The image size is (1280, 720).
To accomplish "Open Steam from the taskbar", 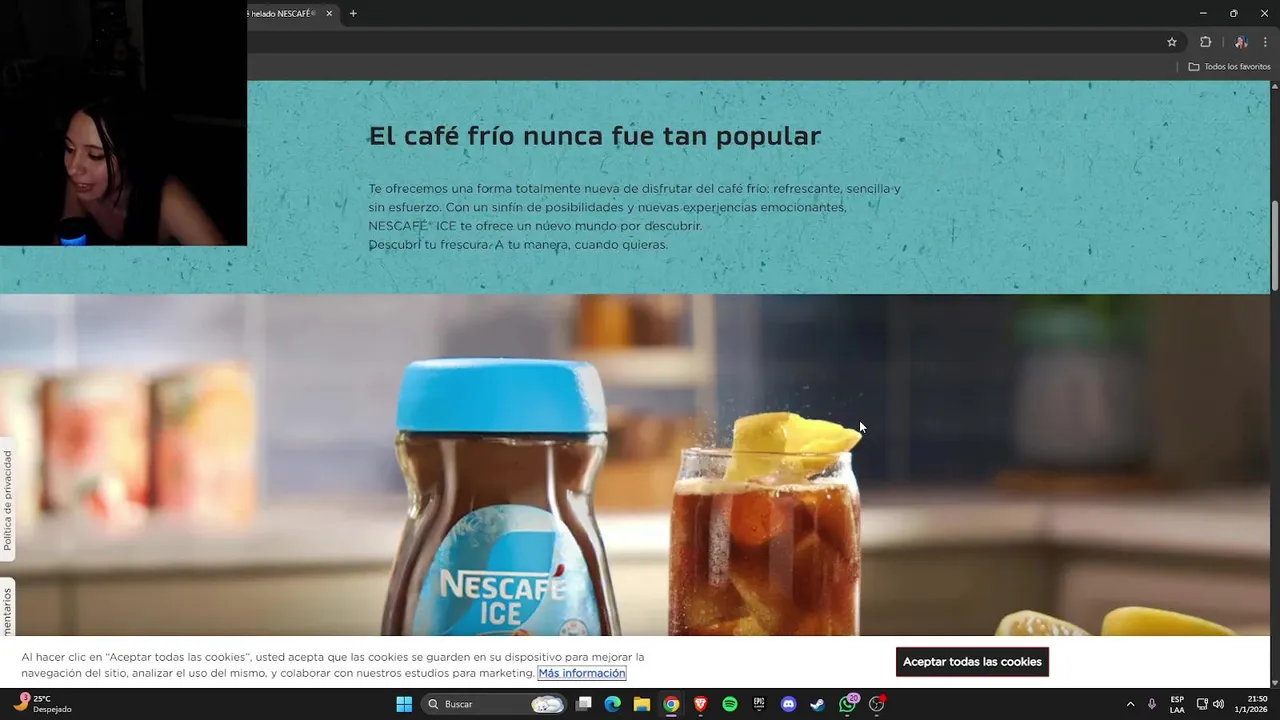I will click(818, 704).
